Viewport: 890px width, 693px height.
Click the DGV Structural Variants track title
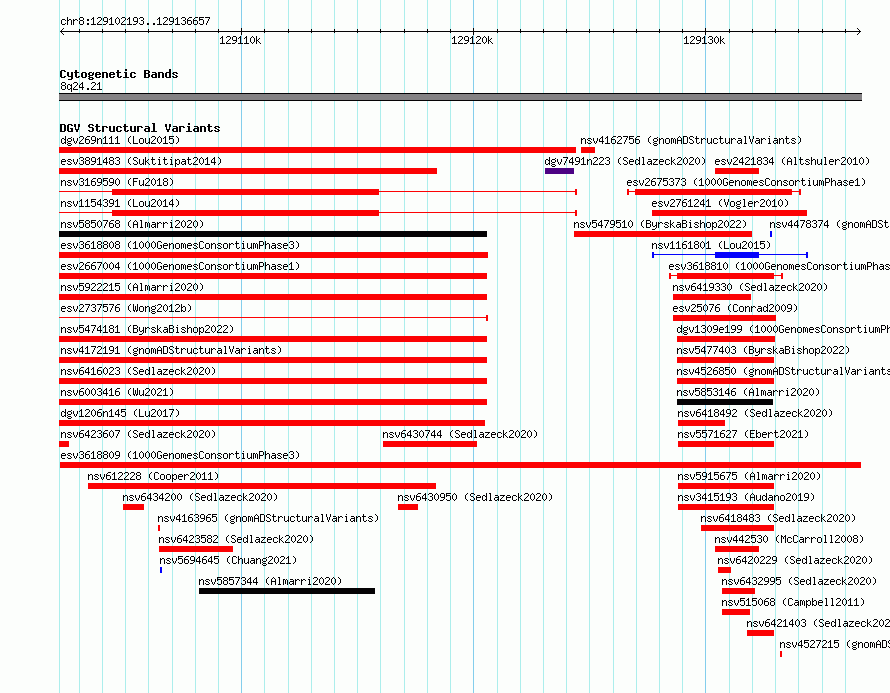(140, 128)
